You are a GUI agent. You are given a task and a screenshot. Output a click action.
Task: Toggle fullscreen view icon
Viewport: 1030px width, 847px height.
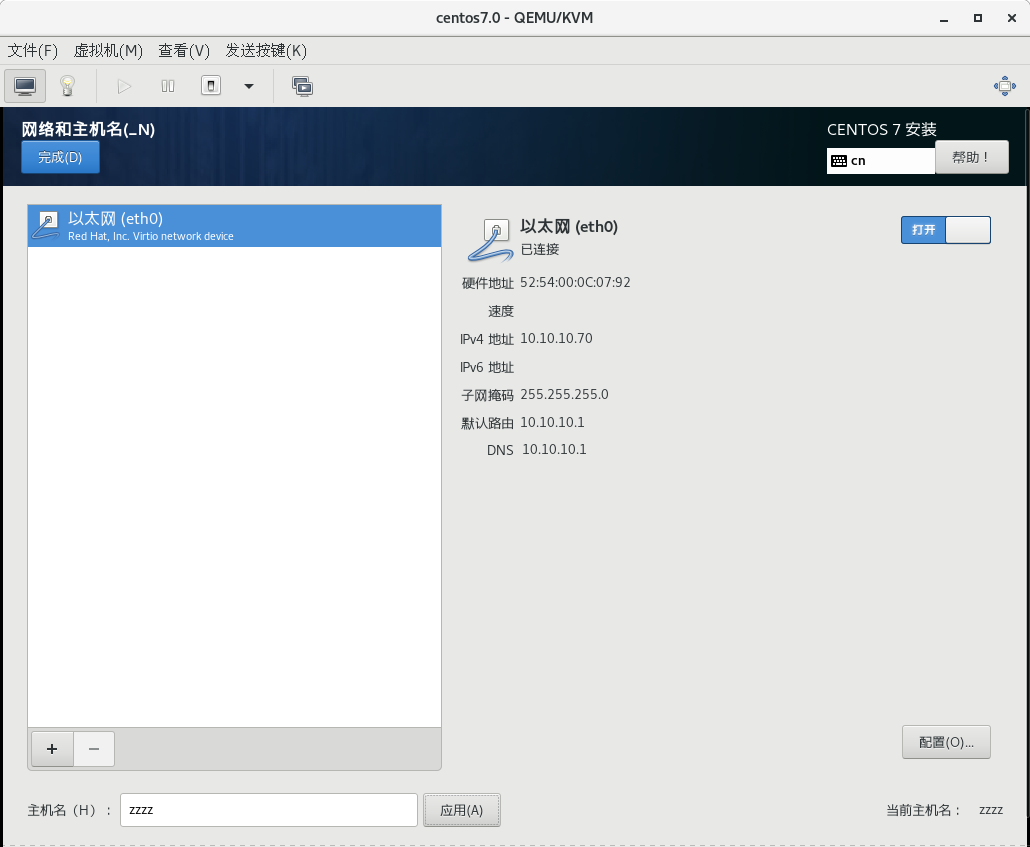tap(1004, 86)
